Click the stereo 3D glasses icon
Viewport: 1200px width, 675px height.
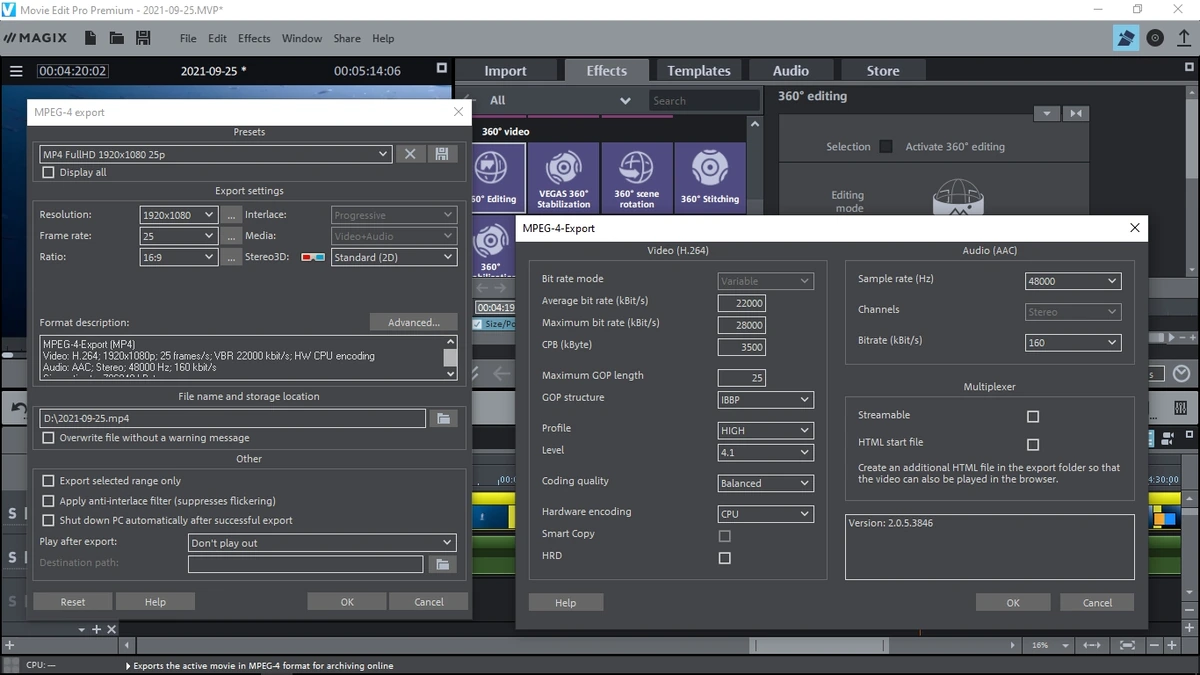point(313,257)
